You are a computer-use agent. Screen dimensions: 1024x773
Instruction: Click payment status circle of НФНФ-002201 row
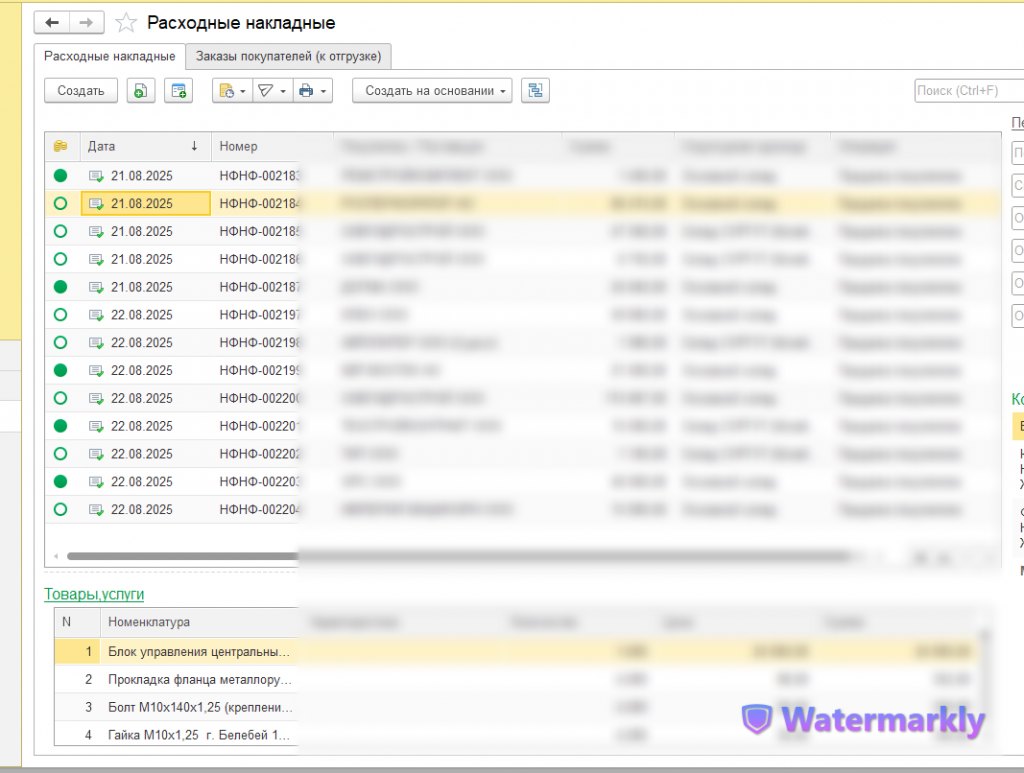click(x=61, y=426)
